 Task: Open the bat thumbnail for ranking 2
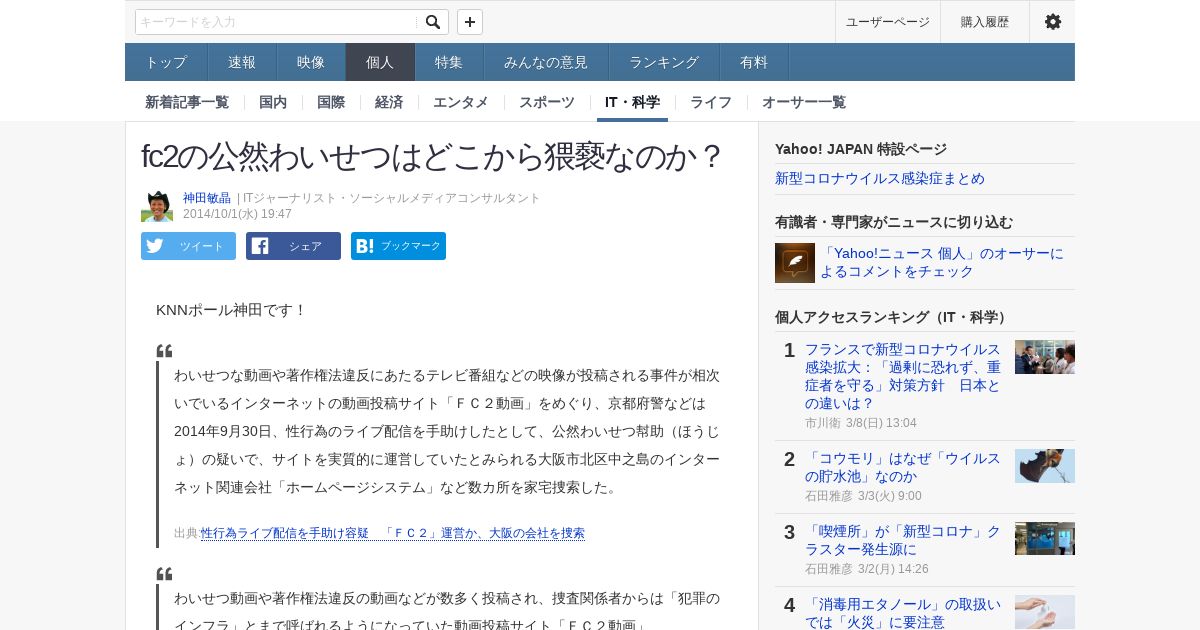coord(1045,466)
